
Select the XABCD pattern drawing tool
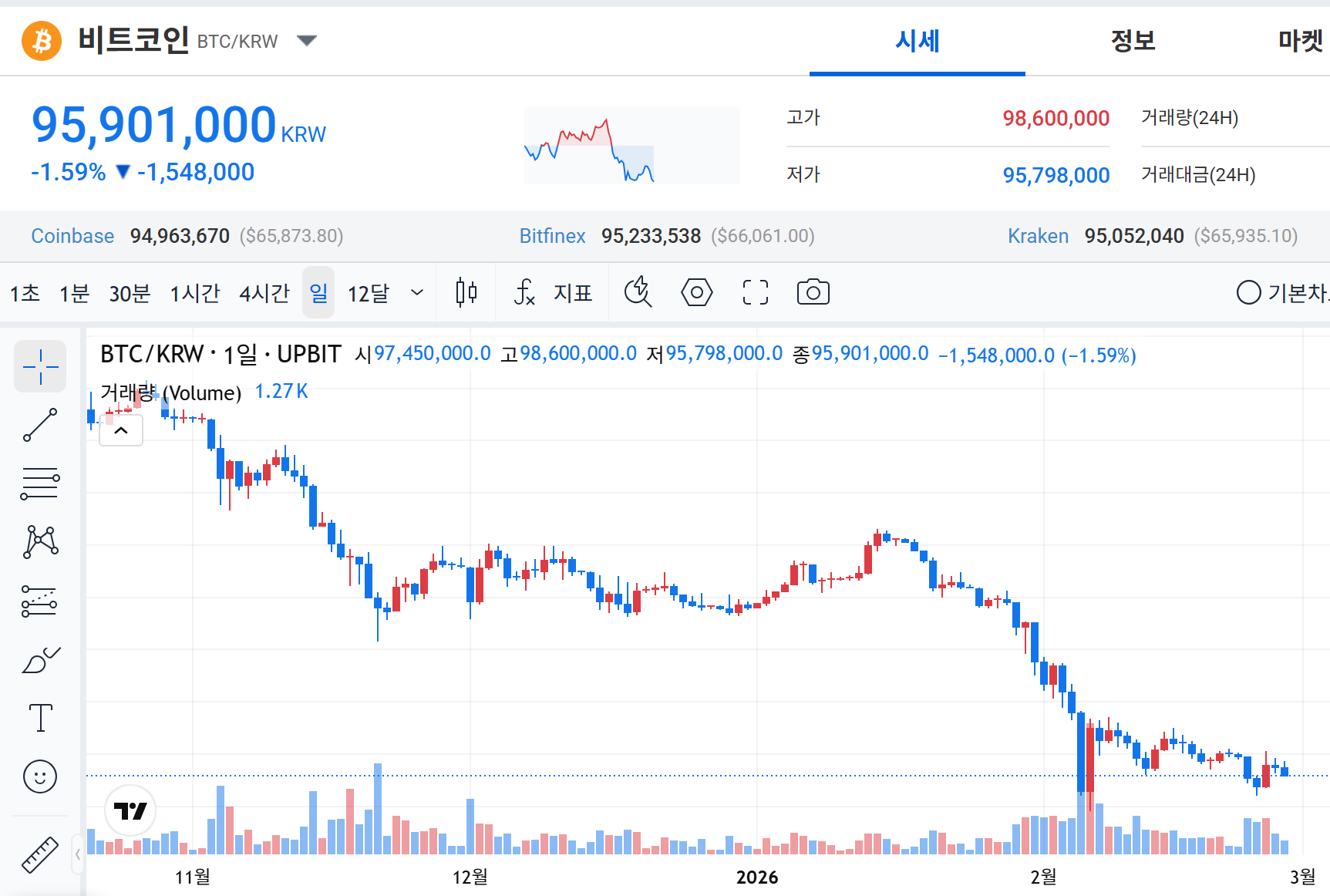40,542
